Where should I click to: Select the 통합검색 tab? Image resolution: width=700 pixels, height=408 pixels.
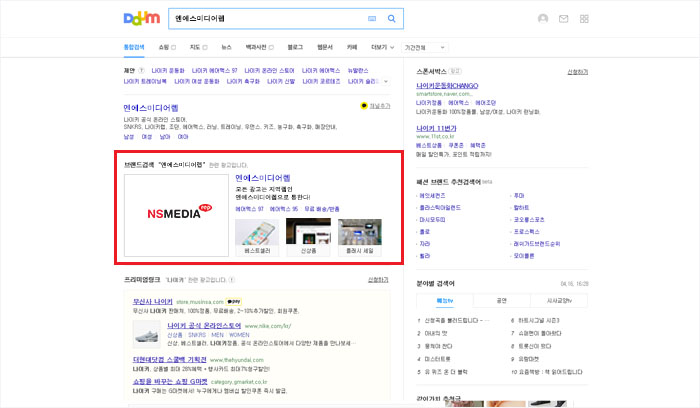[x=134, y=47]
